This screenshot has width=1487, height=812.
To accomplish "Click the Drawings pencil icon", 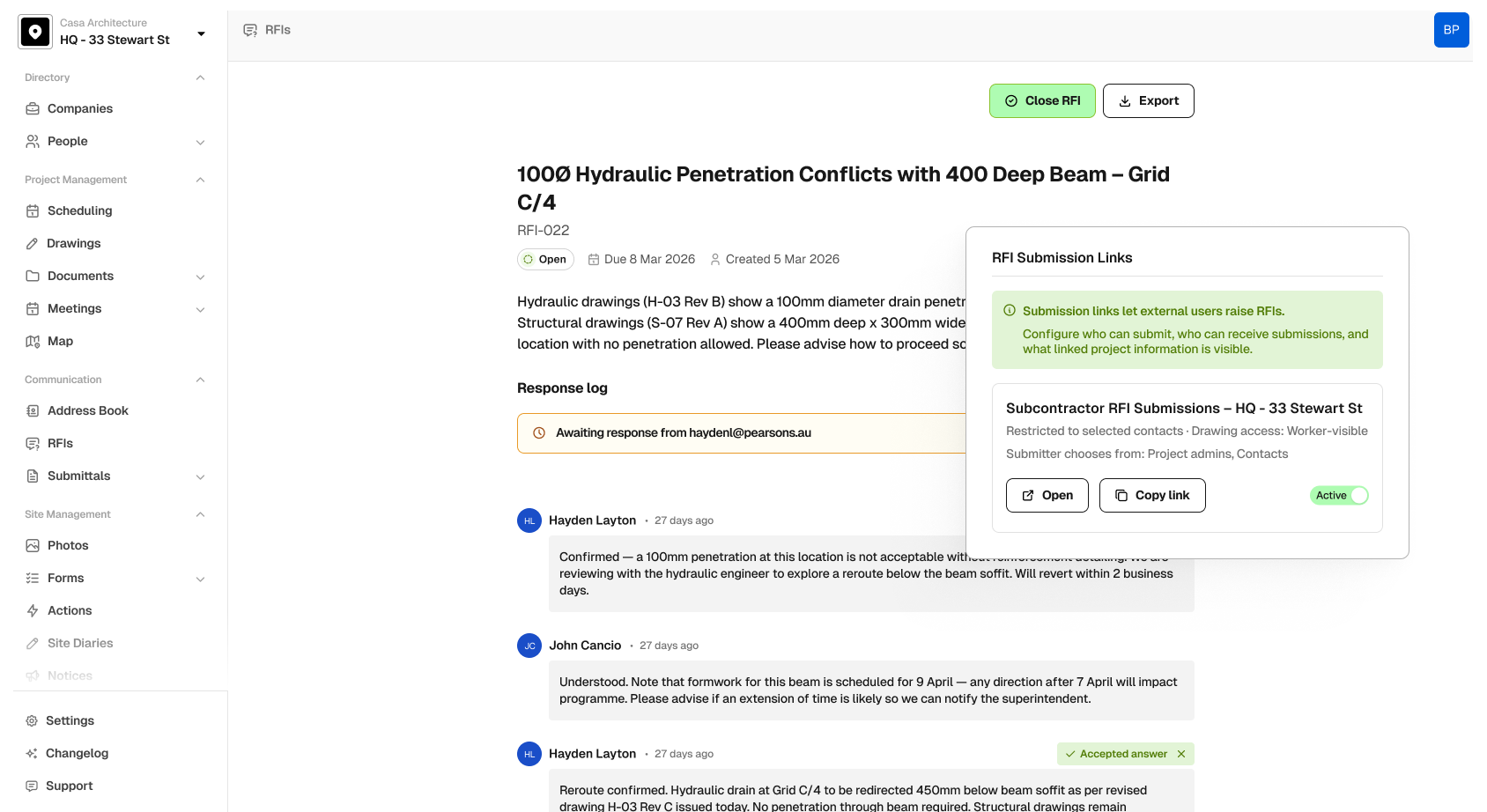I will [33, 243].
